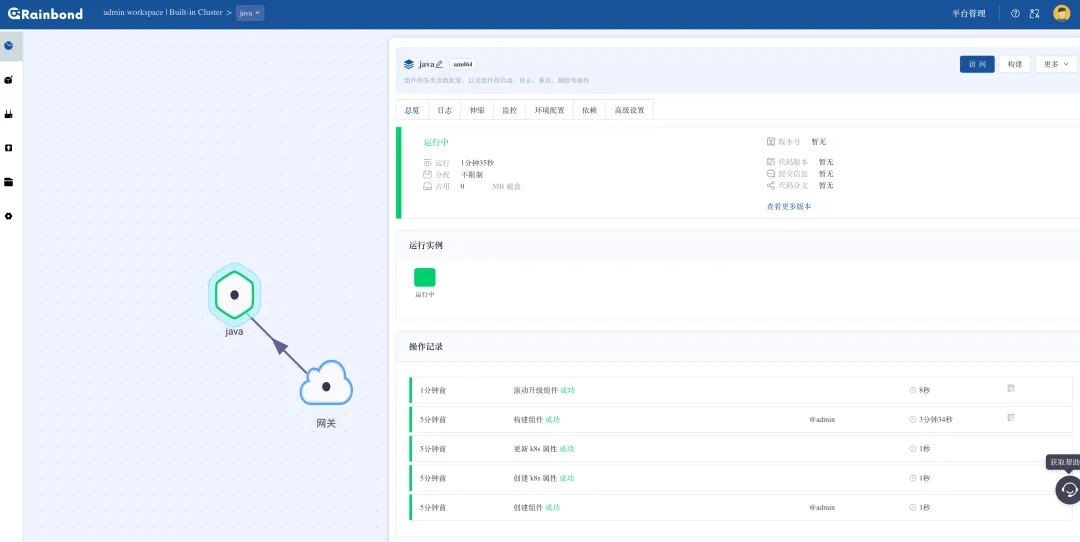Open the first sidebar dashboard icon
Screen dimensions: 1080x542
pyautogui.click(x=9, y=45)
